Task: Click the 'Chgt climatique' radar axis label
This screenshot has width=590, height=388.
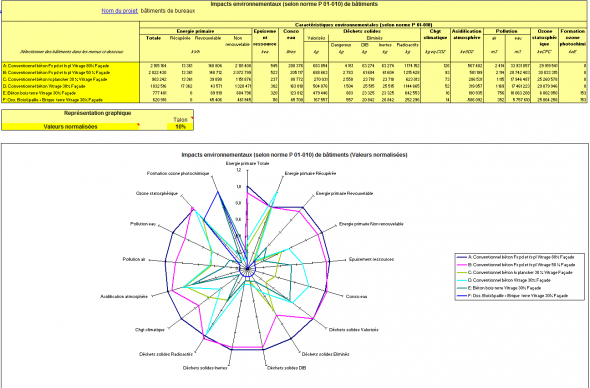Action: pos(150,330)
